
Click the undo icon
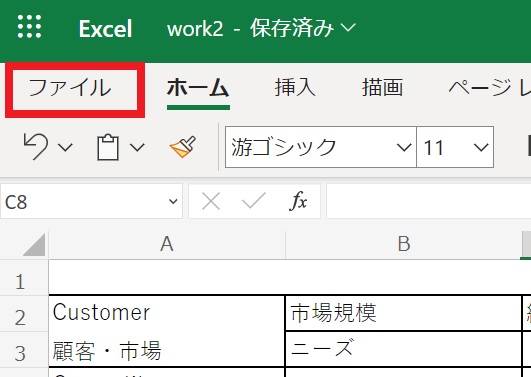(36, 146)
